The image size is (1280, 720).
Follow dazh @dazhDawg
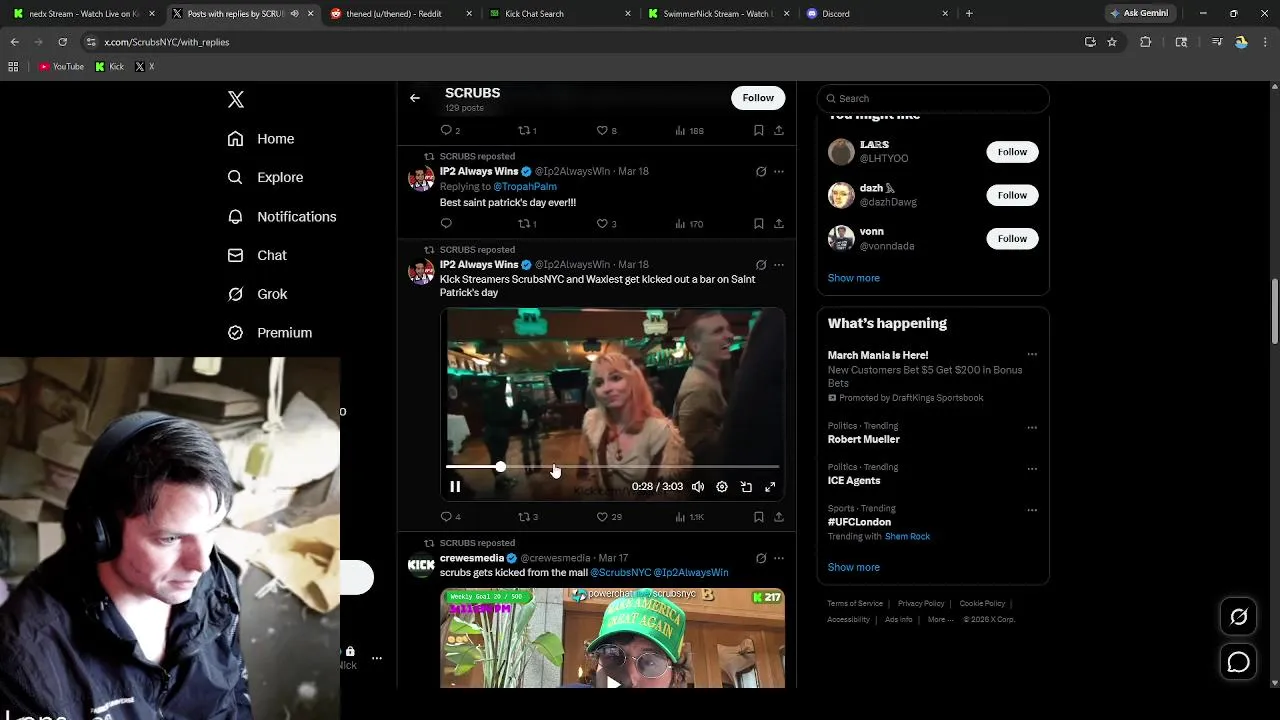(1012, 195)
